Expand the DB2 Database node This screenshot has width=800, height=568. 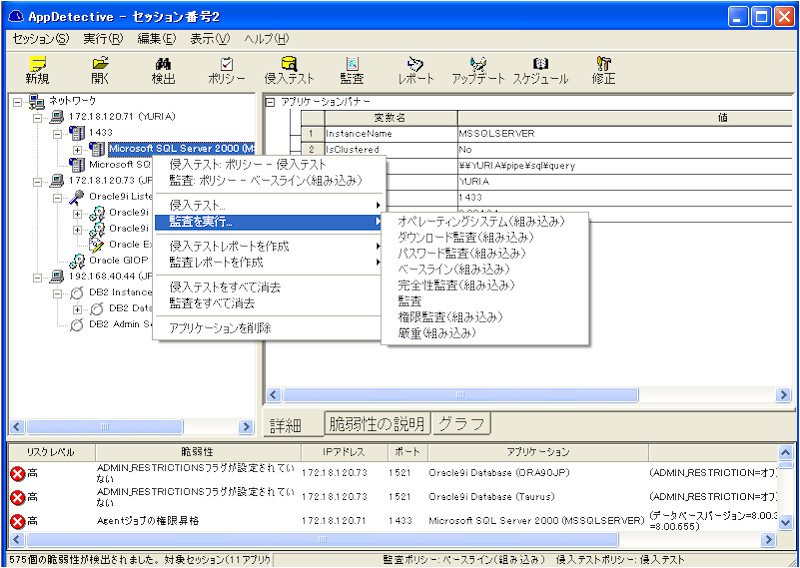[x=78, y=309]
